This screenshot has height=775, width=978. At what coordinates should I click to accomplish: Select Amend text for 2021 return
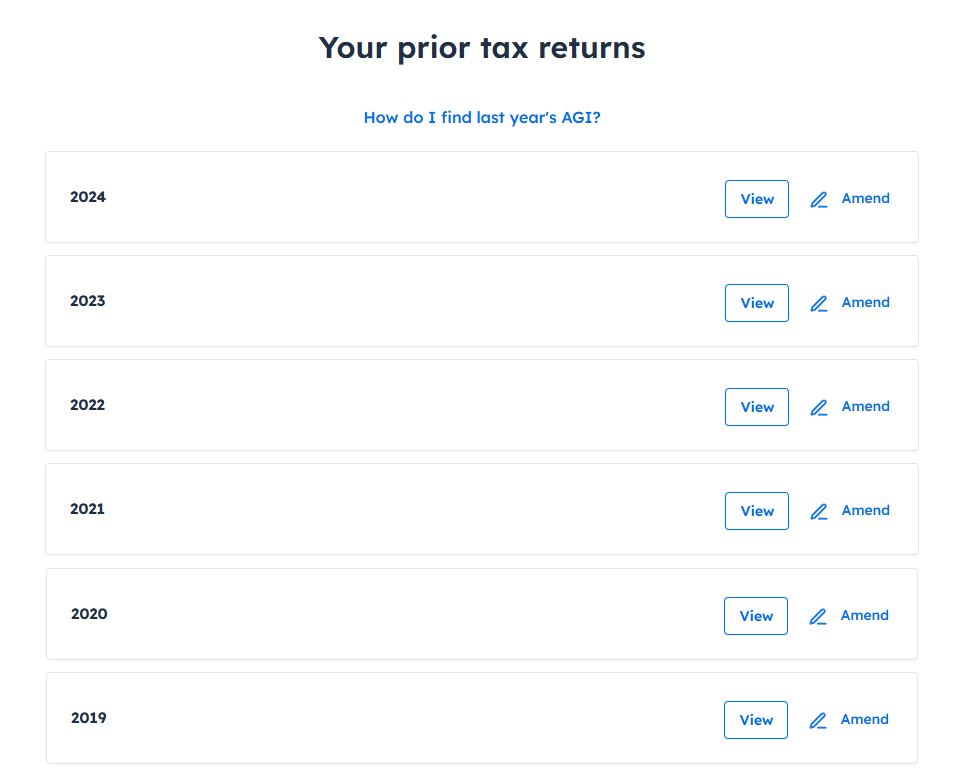[x=865, y=511]
